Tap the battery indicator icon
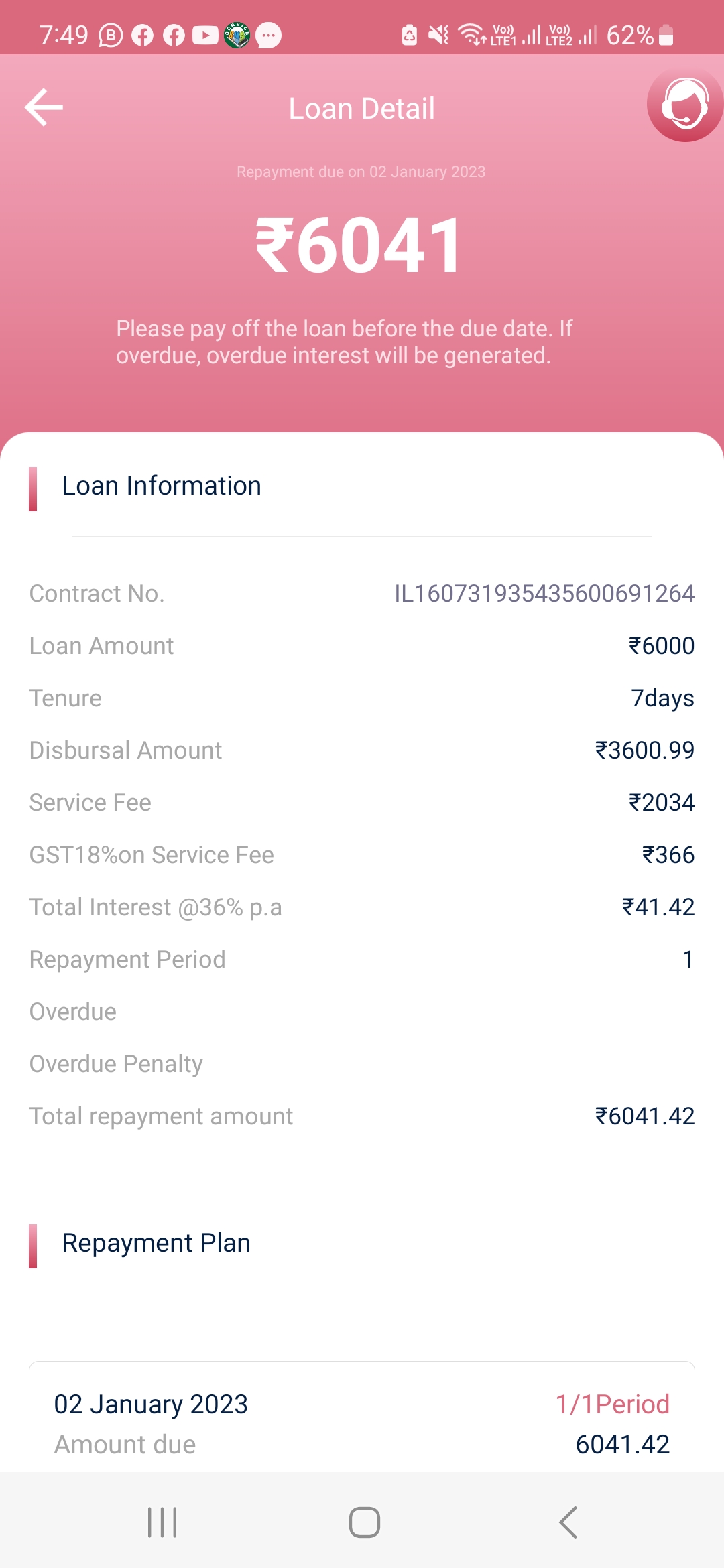 click(x=666, y=35)
